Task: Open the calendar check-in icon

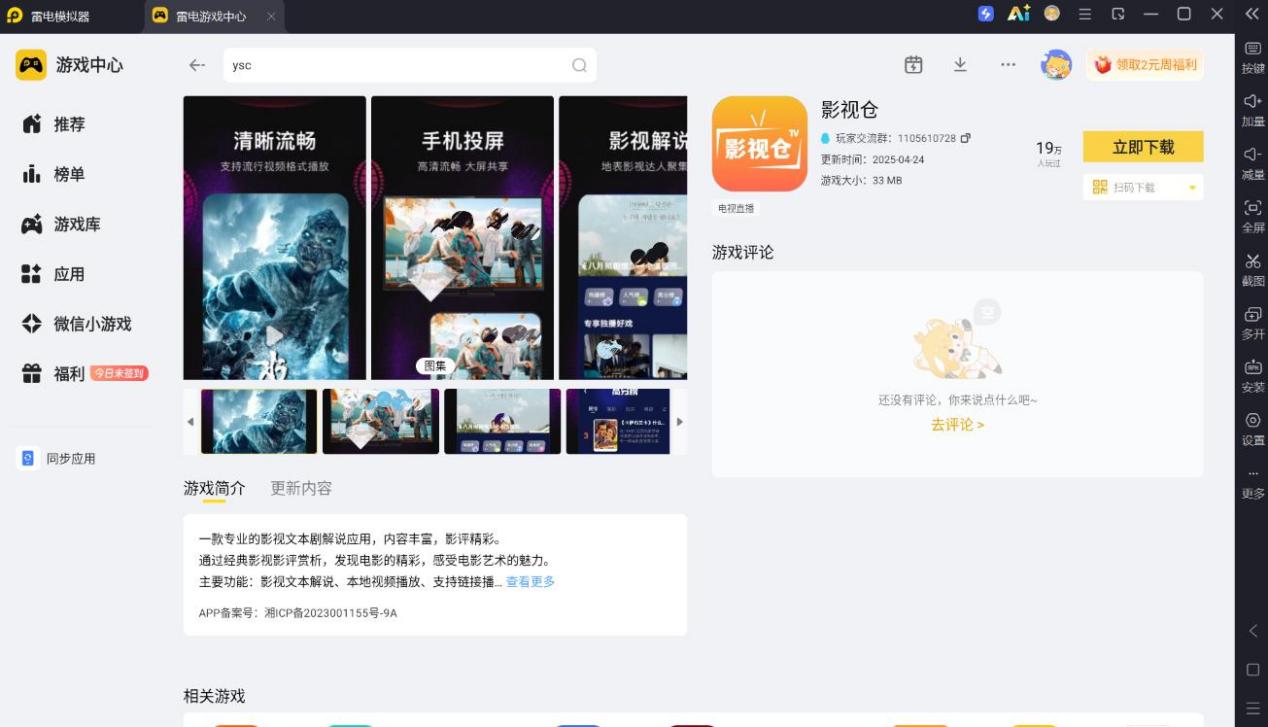Action: pyautogui.click(x=913, y=64)
